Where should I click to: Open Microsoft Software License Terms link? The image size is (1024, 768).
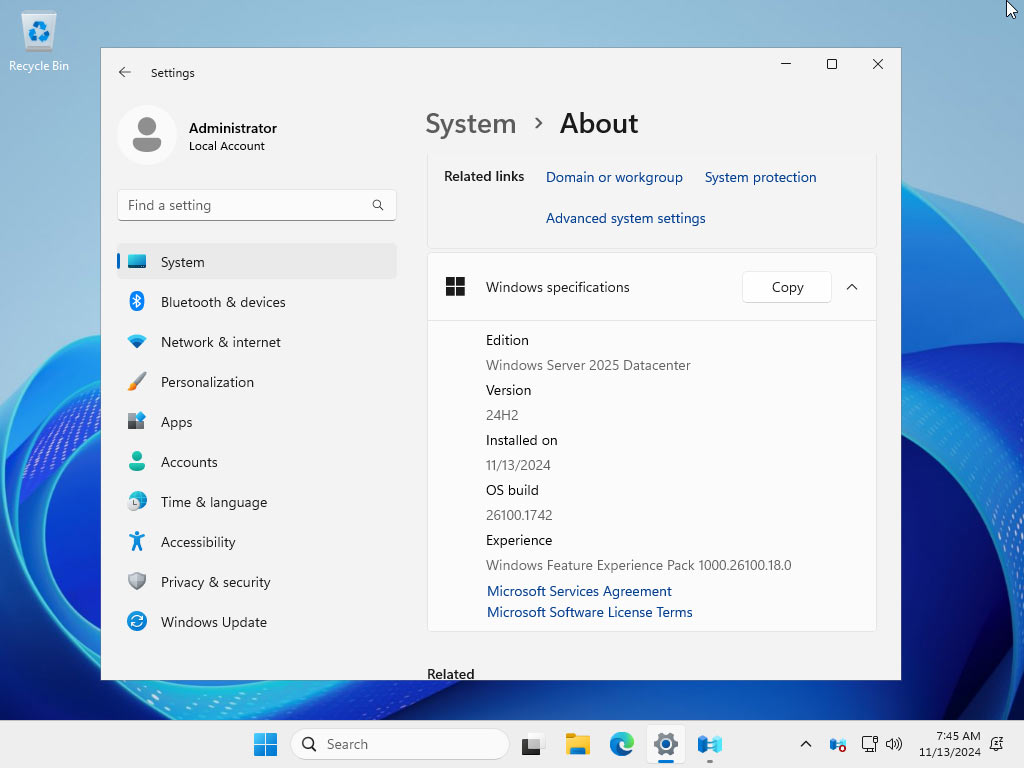590,612
